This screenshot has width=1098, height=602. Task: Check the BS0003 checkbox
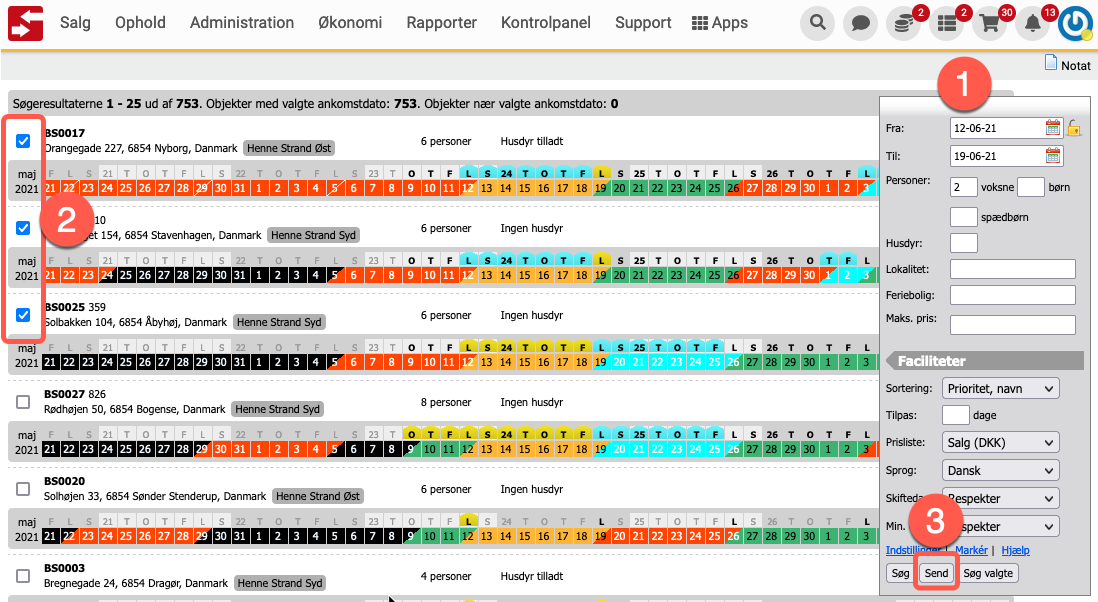pyautogui.click(x=23, y=575)
